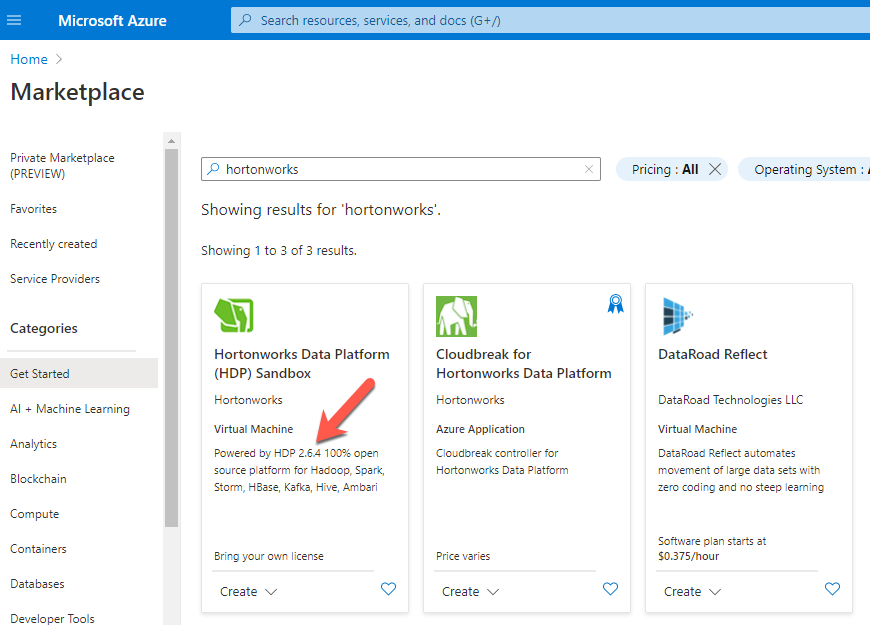Viewport: 870px width, 625px height.
Task: Open the Operating System filter dropdown
Action: 814,169
